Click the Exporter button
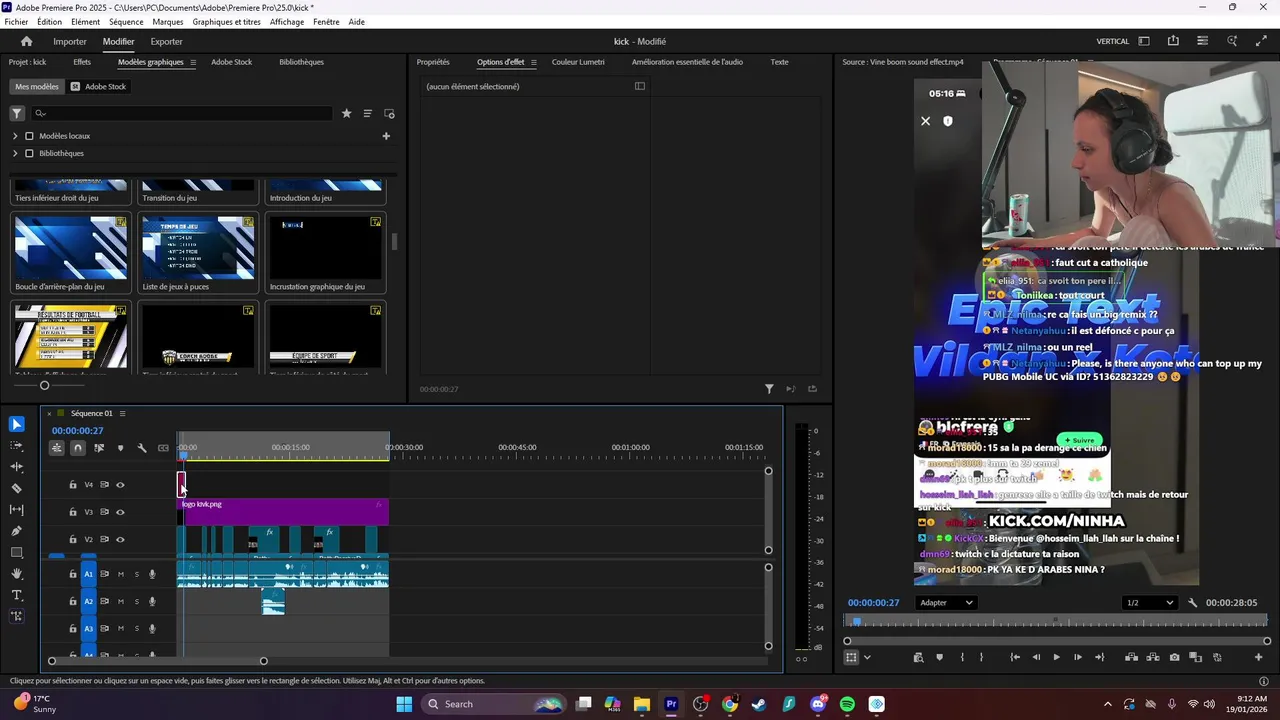The image size is (1280, 720). 166,41
